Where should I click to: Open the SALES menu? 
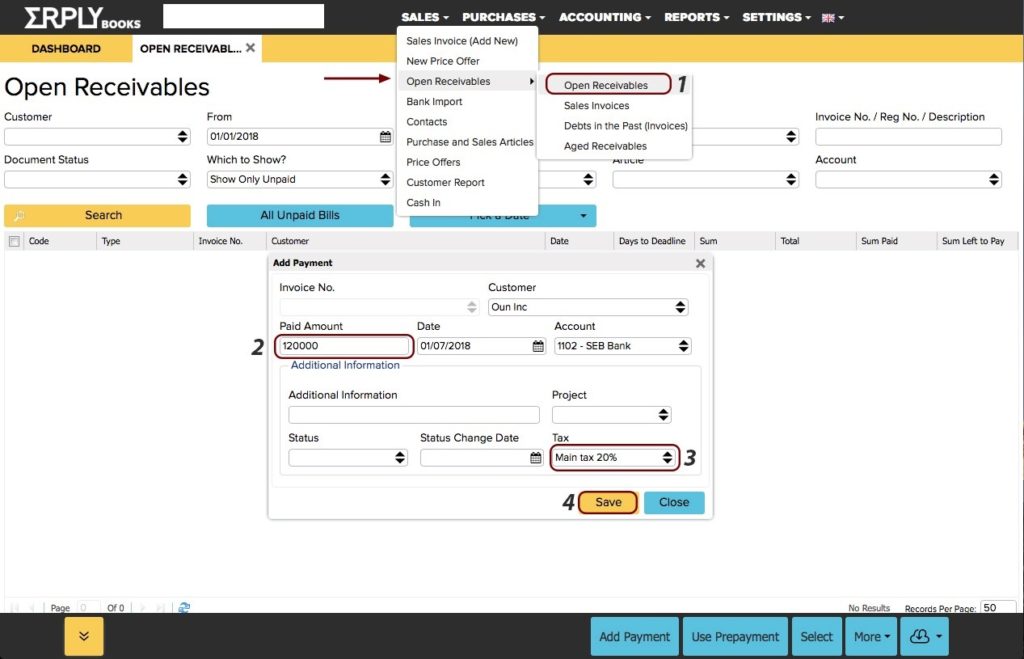pyautogui.click(x=424, y=16)
